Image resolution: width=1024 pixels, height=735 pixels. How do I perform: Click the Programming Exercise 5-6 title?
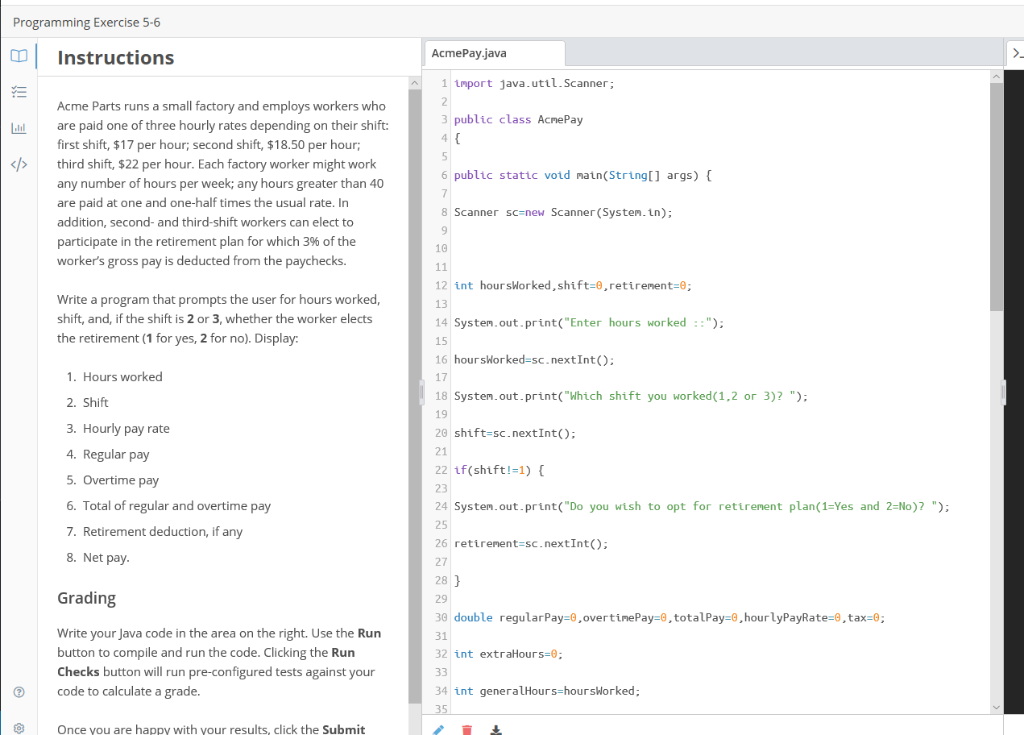(86, 22)
